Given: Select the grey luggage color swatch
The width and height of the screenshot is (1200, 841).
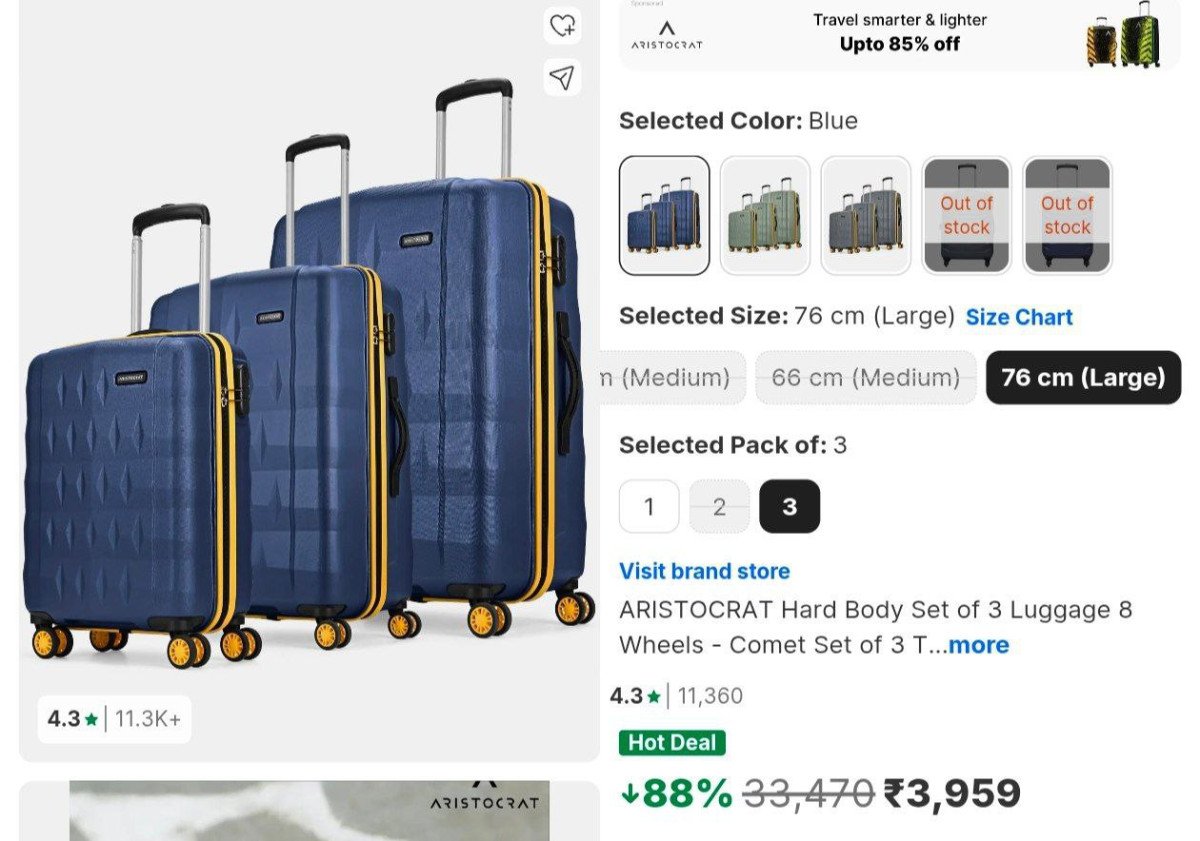Looking at the screenshot, I should pos(866,215).
